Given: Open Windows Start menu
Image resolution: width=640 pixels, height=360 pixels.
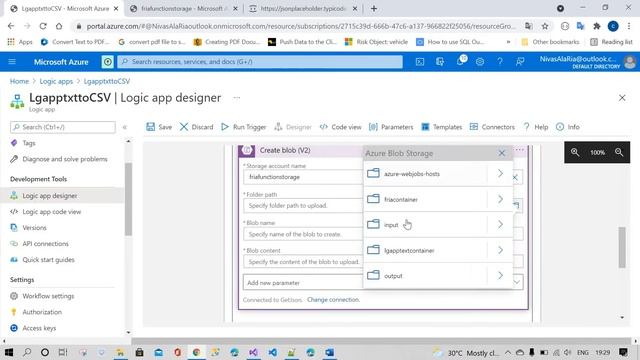Looking at the screenshot, I should point(9,352).
